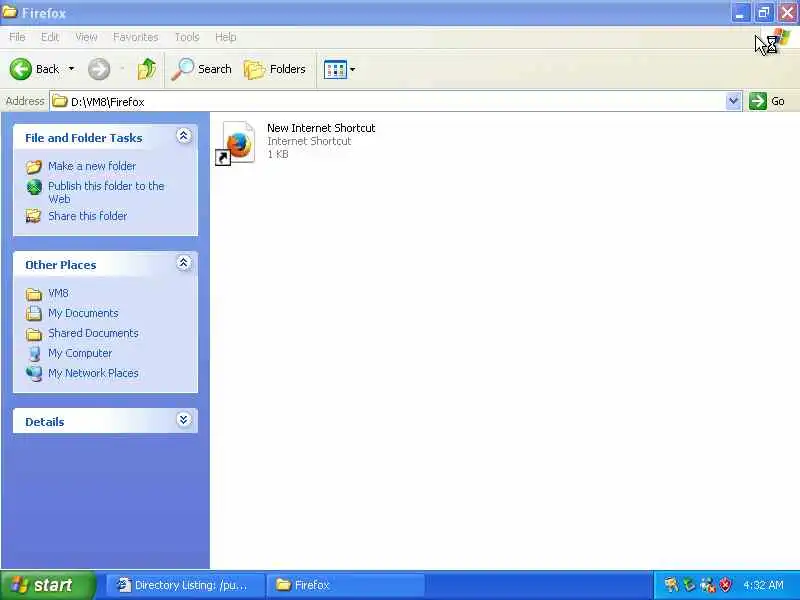
Task: Open the View menu
Action: pyautogui.click(x=86, y=37)
